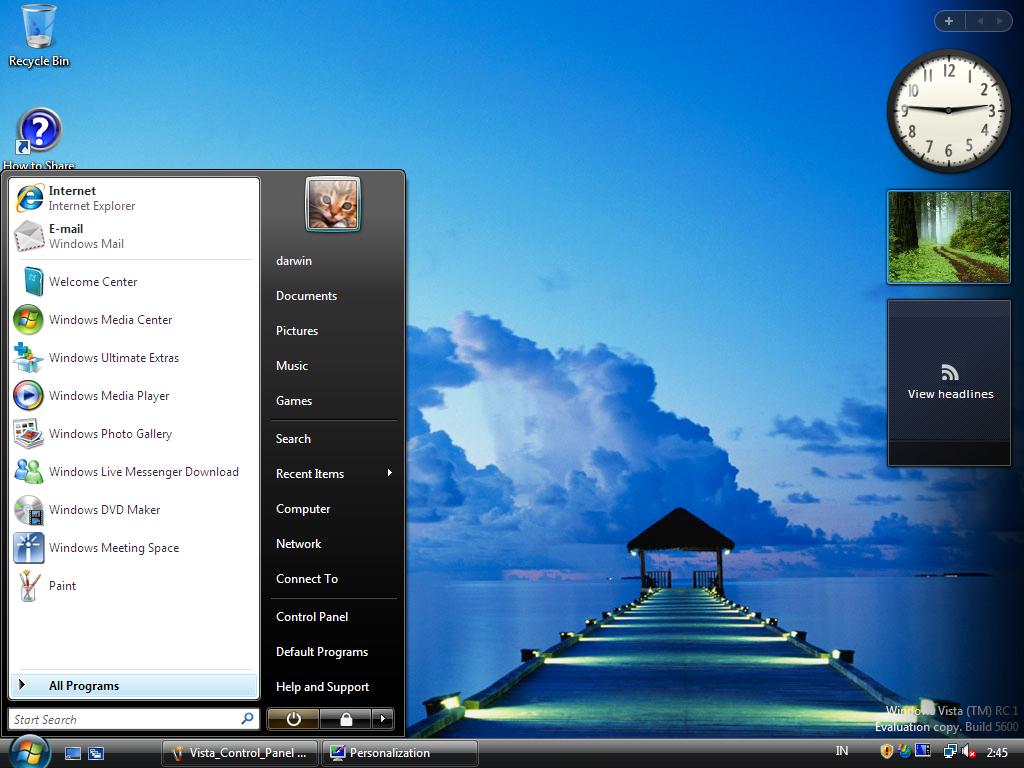1024x768 pixels.
Task: Open the security shield tray icon
Action: coord(886,752)
